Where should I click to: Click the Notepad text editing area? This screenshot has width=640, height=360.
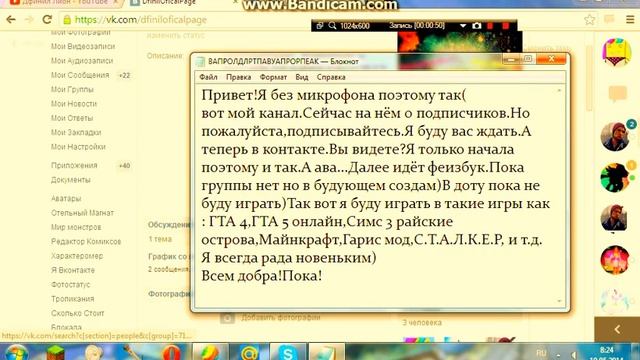375,195
